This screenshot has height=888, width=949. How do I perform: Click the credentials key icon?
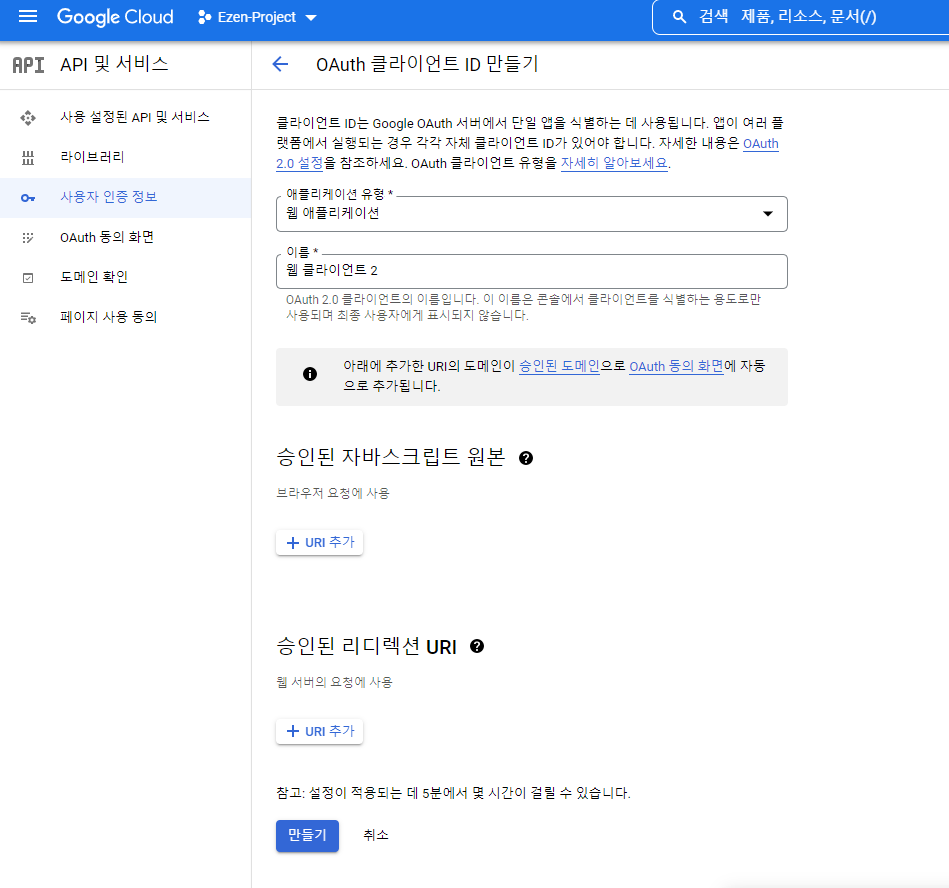click(28, 198)
